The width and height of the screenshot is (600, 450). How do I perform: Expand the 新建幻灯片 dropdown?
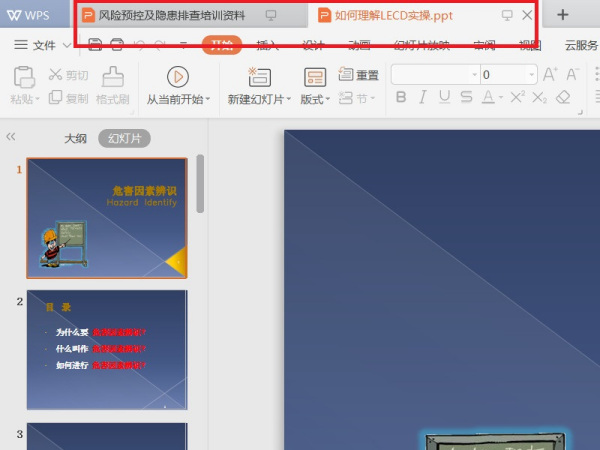(289, 99)
